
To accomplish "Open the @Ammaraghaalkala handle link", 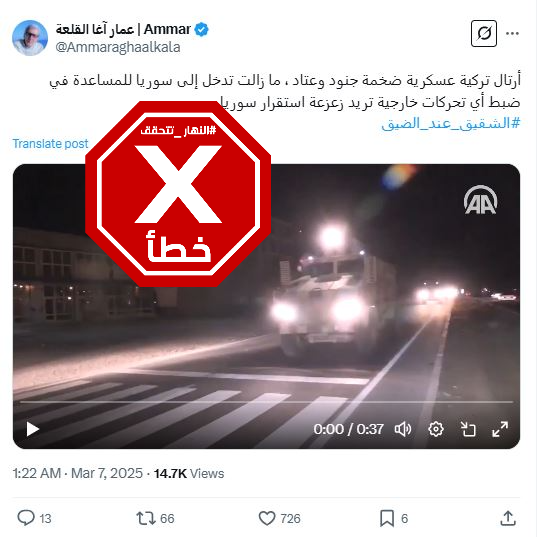I will coord(118,47).
